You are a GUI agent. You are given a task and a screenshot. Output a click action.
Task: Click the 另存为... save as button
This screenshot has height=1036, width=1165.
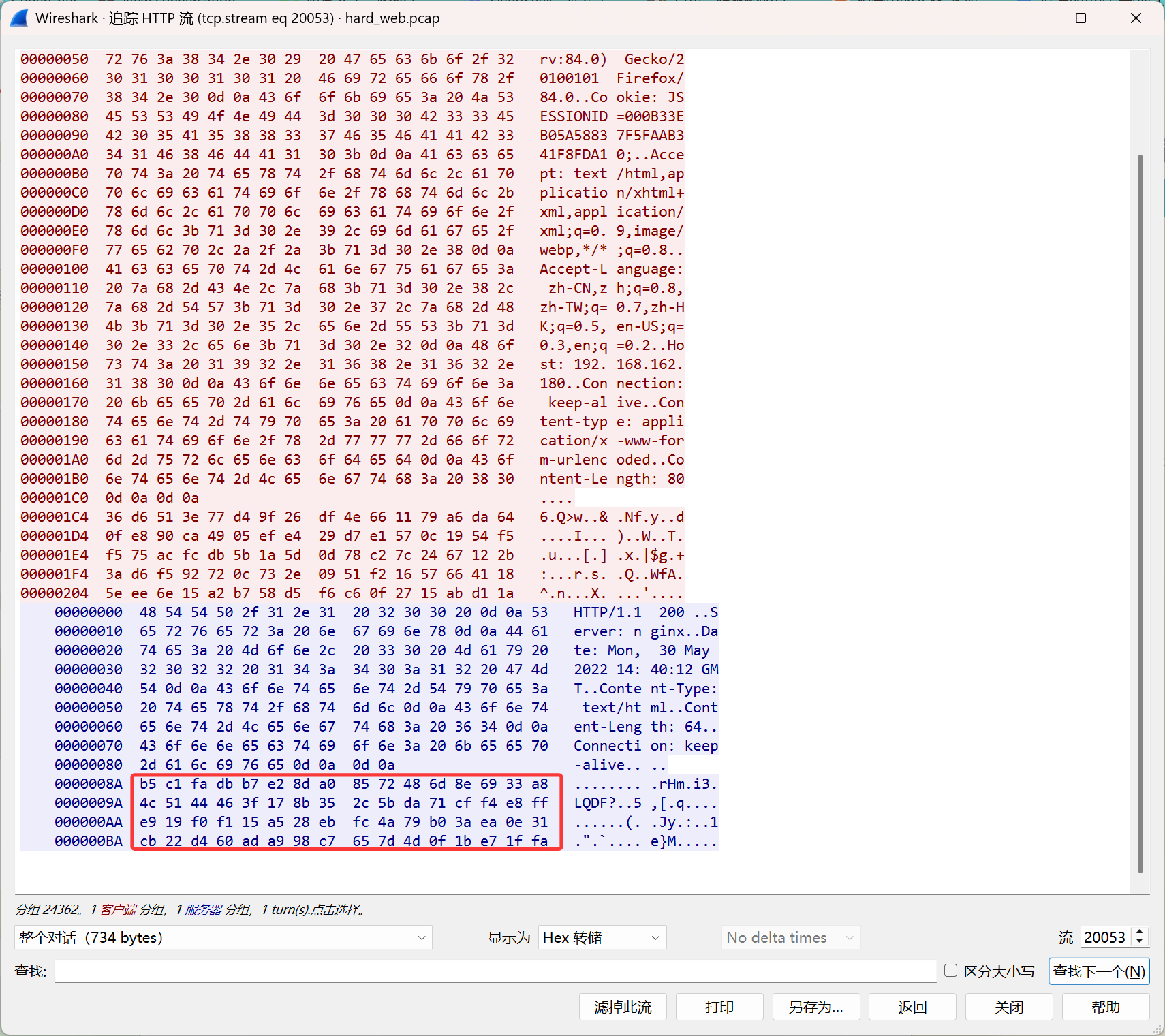coord(816,1007)
